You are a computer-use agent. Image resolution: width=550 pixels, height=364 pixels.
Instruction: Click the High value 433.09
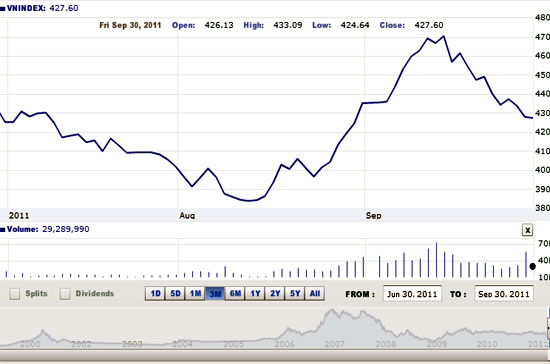point(288,25)
